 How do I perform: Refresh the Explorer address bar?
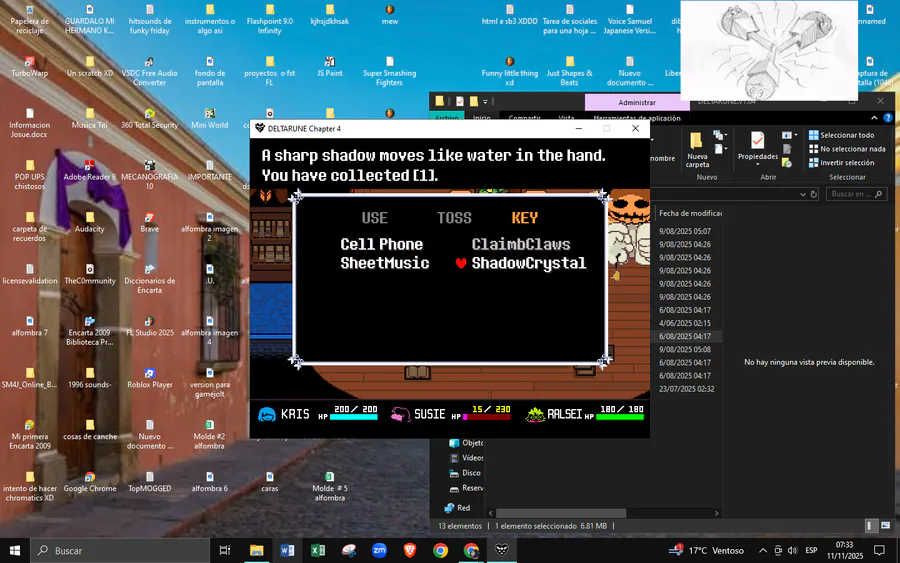tap(813, 194)
